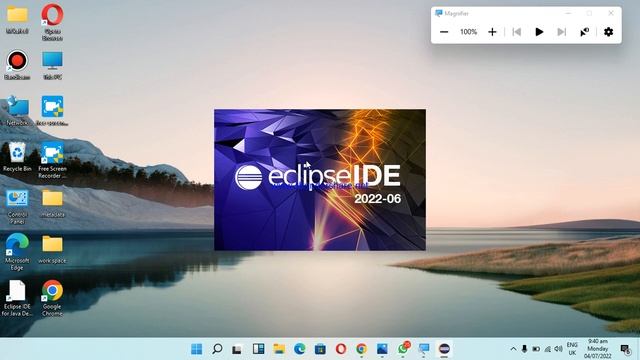The height and width of the screenshot is (360, 640).
Task: Select the metadata folder on desktop
Action: pos(52,203)
